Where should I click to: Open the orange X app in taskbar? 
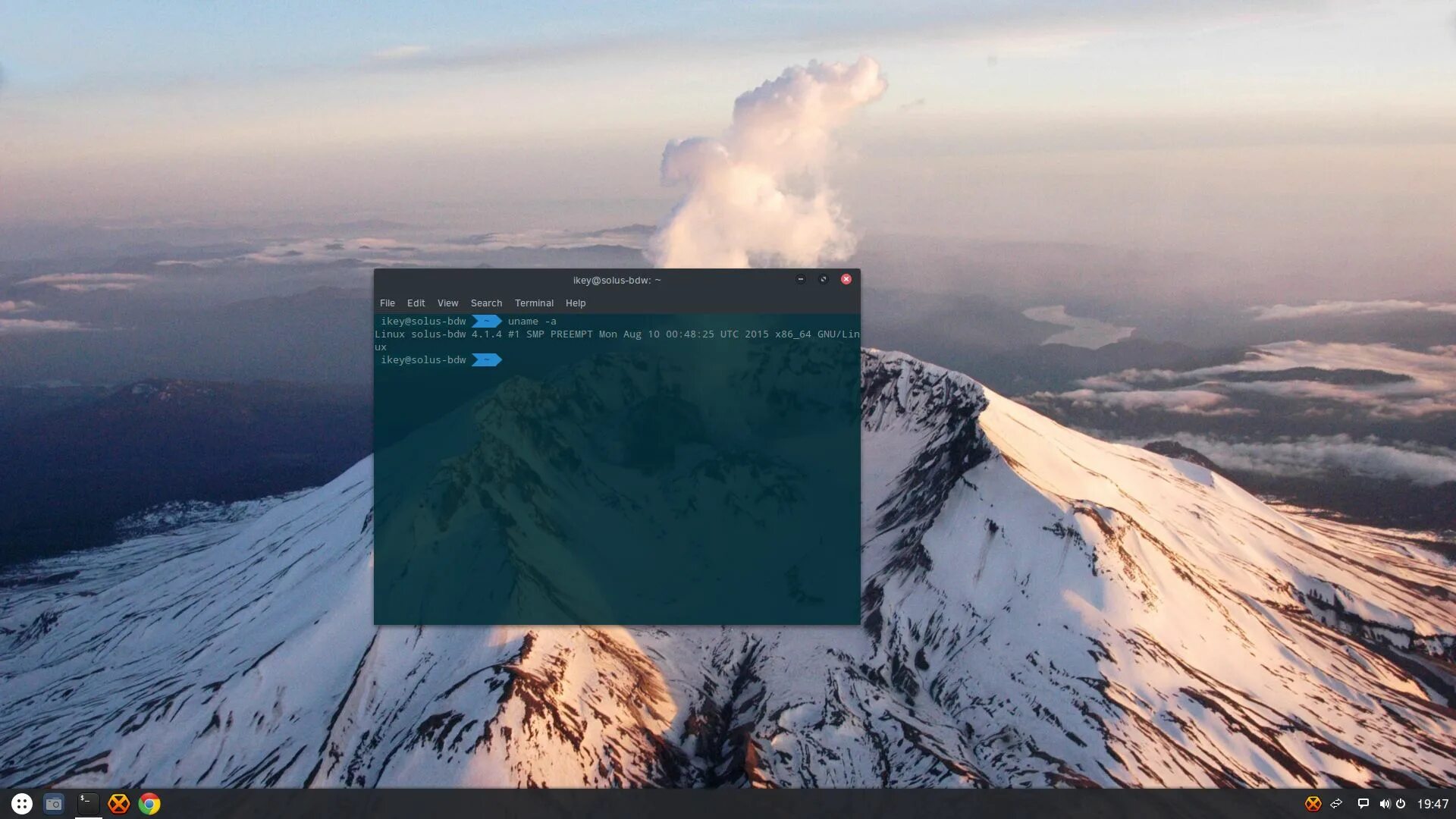click(x=118, y=804)
